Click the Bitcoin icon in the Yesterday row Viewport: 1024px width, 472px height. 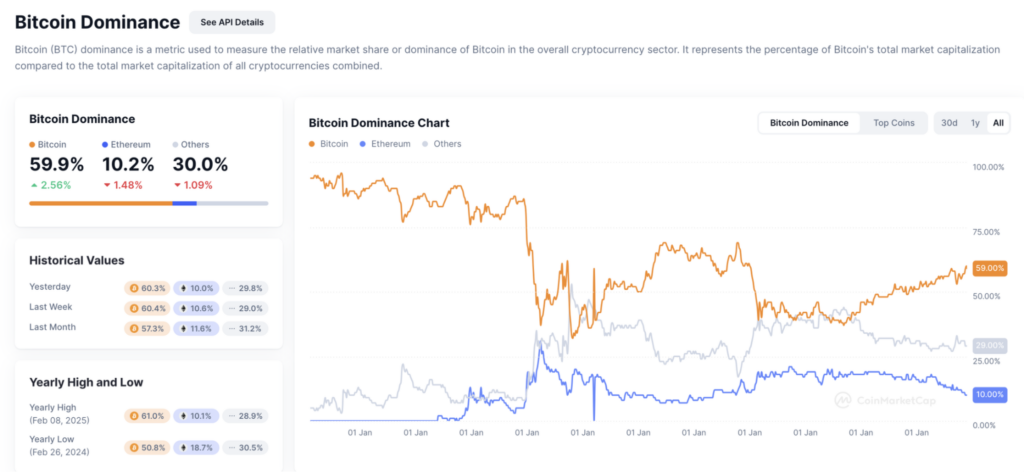(x=135, y=288)
